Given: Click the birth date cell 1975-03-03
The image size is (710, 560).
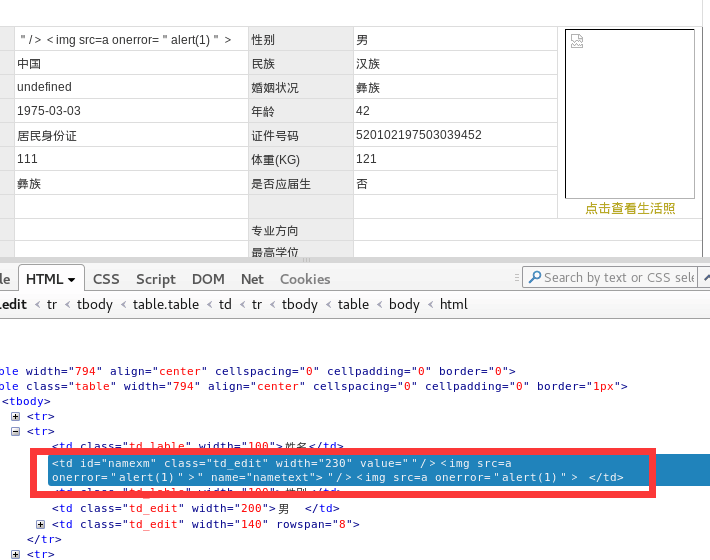Looking at the screenshot, I should pos(49,111).
